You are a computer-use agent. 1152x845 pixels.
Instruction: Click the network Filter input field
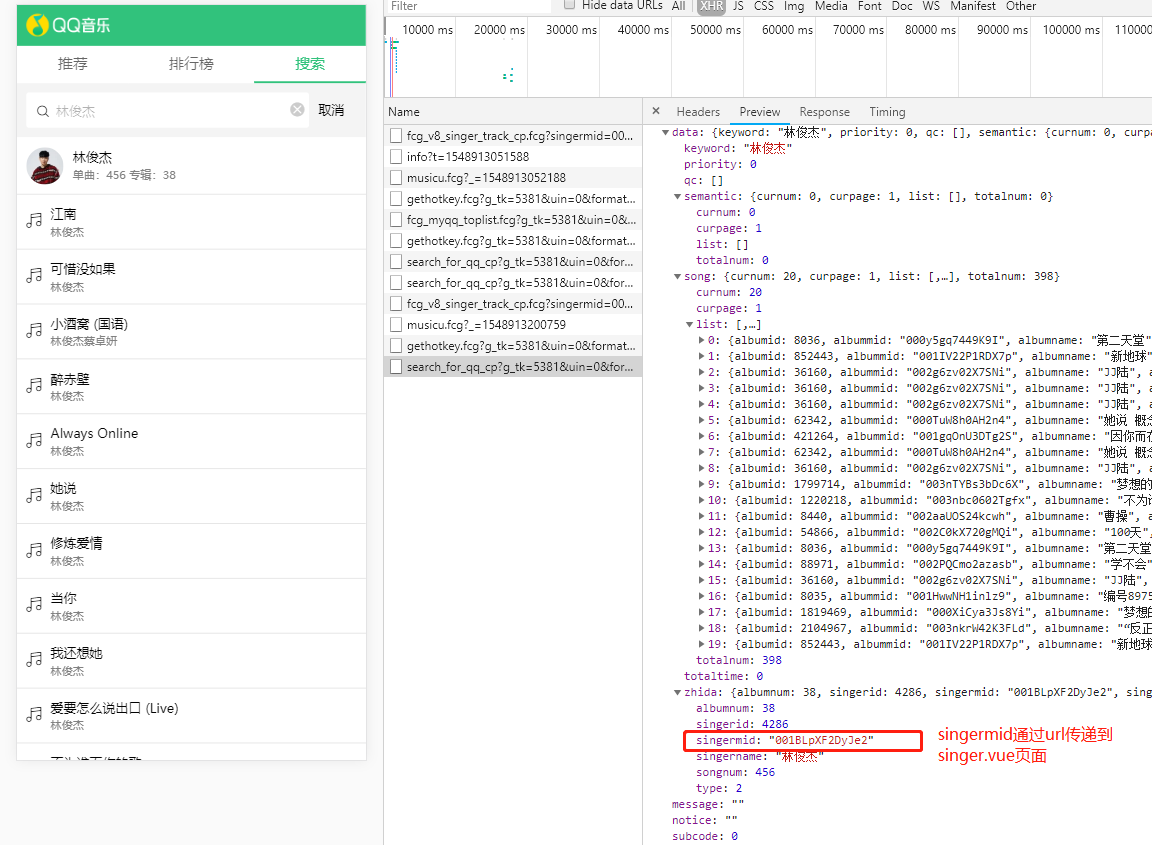click(467, 6)
